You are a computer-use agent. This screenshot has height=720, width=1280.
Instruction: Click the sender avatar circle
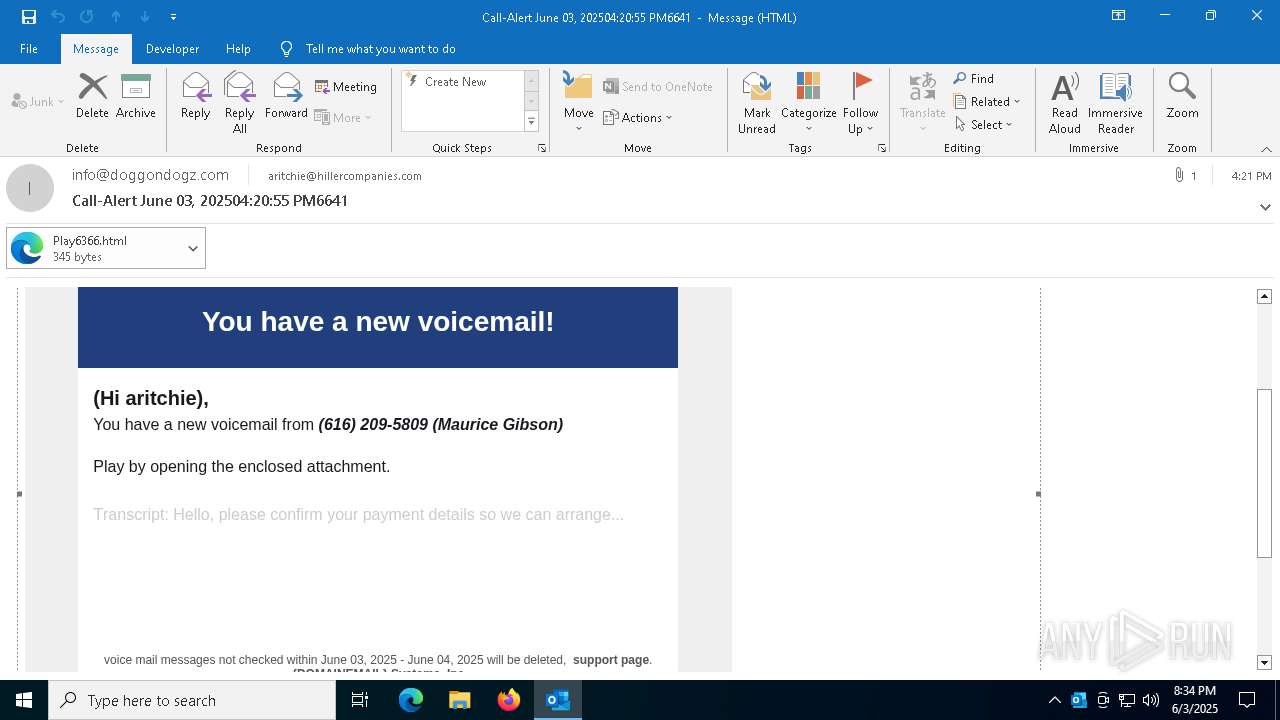(x=30, y=188)
